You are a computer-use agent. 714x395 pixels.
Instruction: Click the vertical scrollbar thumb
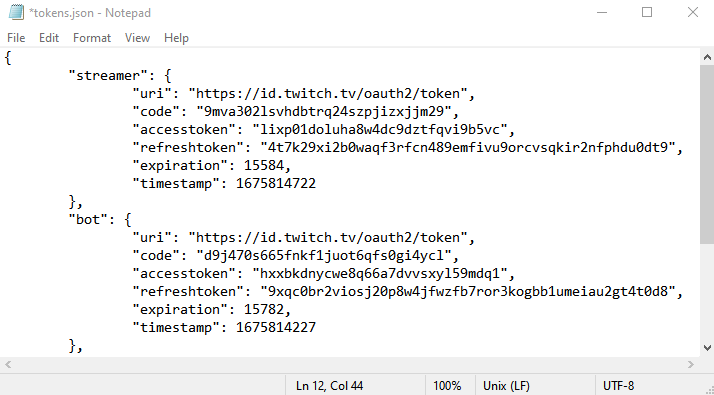[707, 155]
